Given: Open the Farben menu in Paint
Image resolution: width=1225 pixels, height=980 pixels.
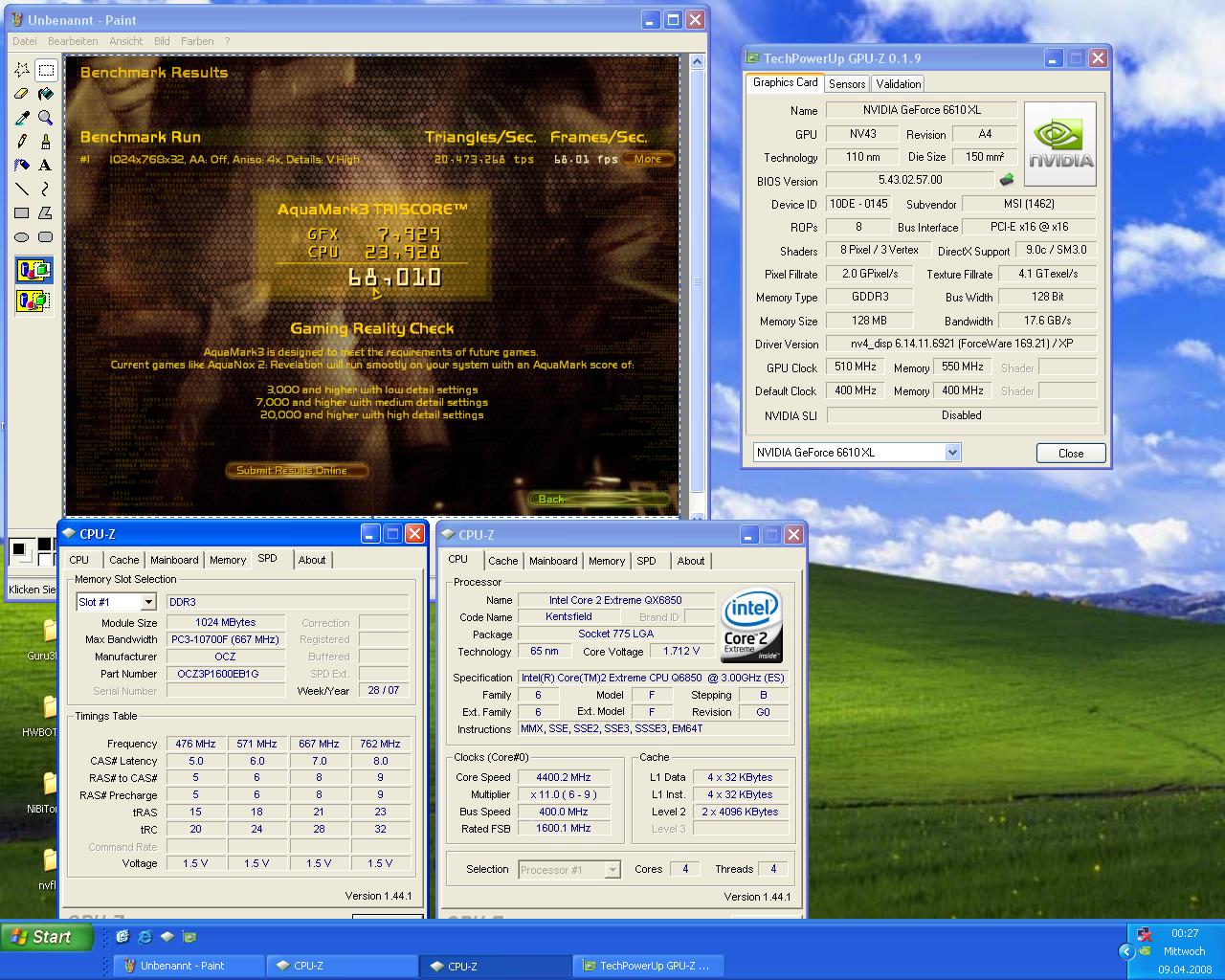Looking at the screenshot, I should [197, 41].
